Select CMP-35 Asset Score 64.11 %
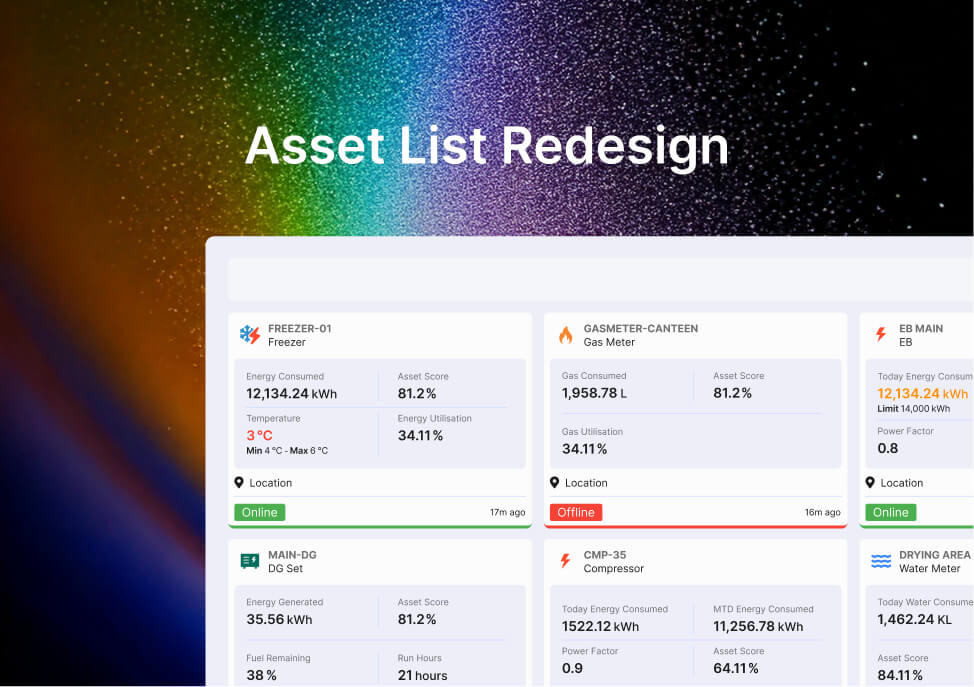The height and width of the screenshot is (687, 974). pos(735,668)
